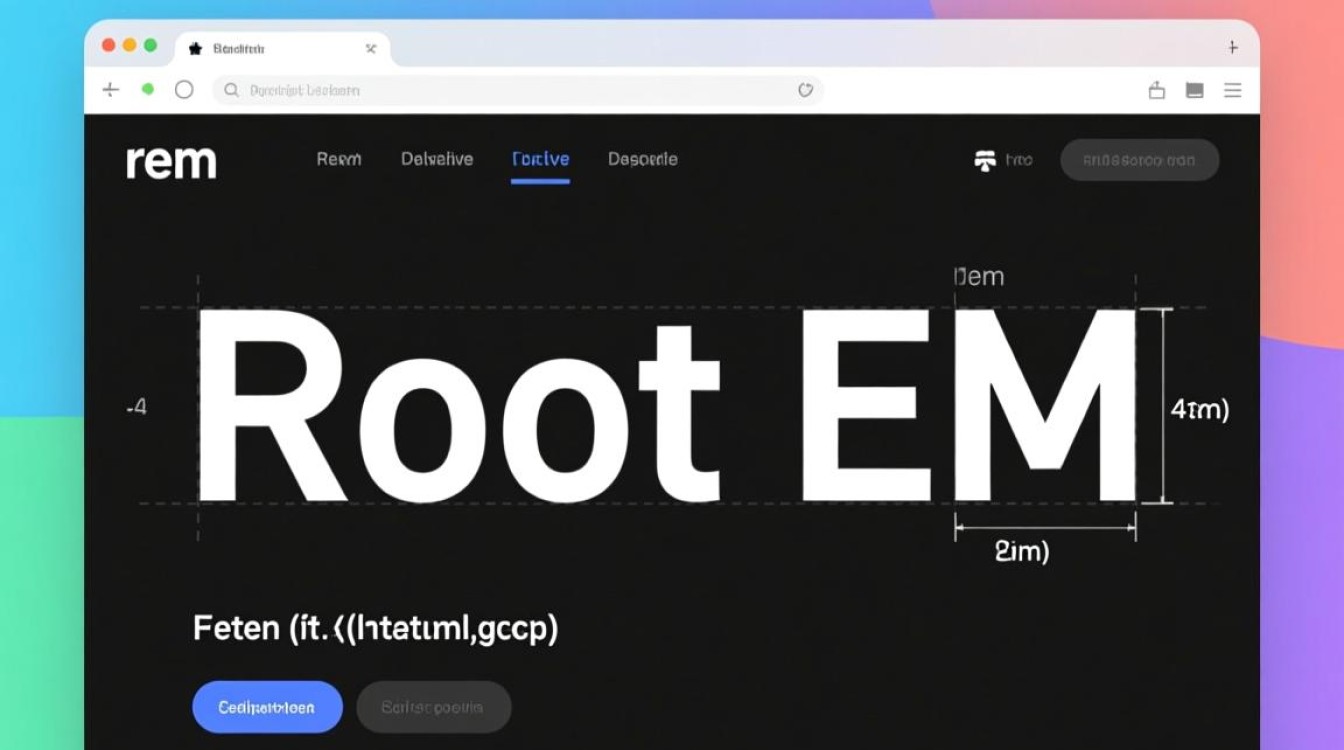Click the 'Feten (it.⟨(lhtetıml,gccp)' subtitle
Image resolution: width=1344 pixels, height=750 pixels.
tap(375, 629)
